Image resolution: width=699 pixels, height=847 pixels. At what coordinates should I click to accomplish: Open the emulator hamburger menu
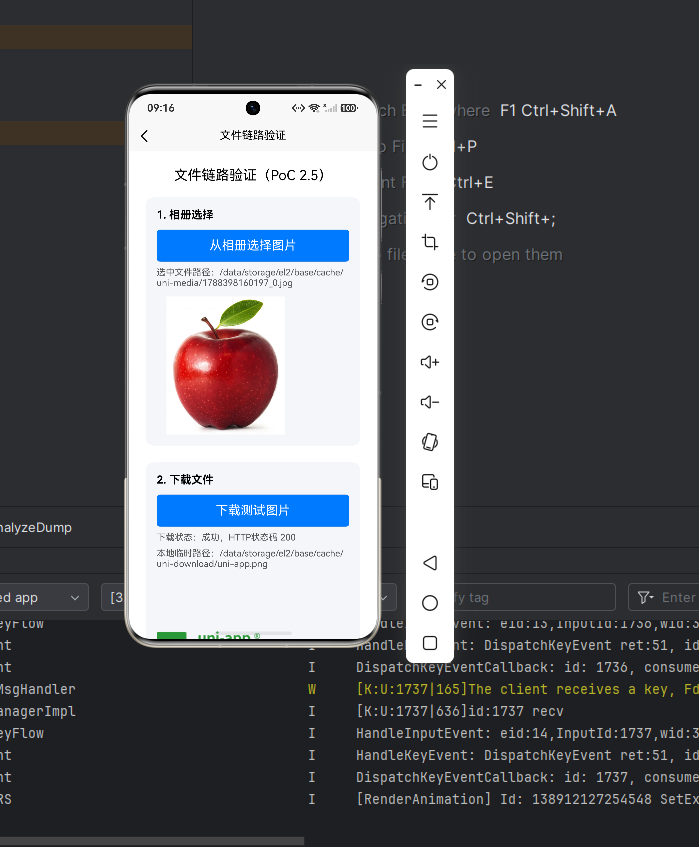[429, 121]
